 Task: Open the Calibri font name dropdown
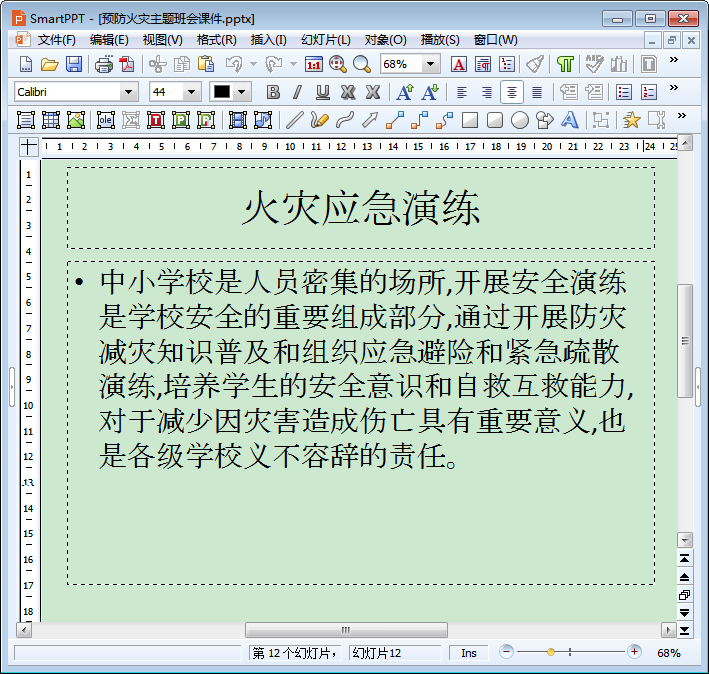[128, 92]
